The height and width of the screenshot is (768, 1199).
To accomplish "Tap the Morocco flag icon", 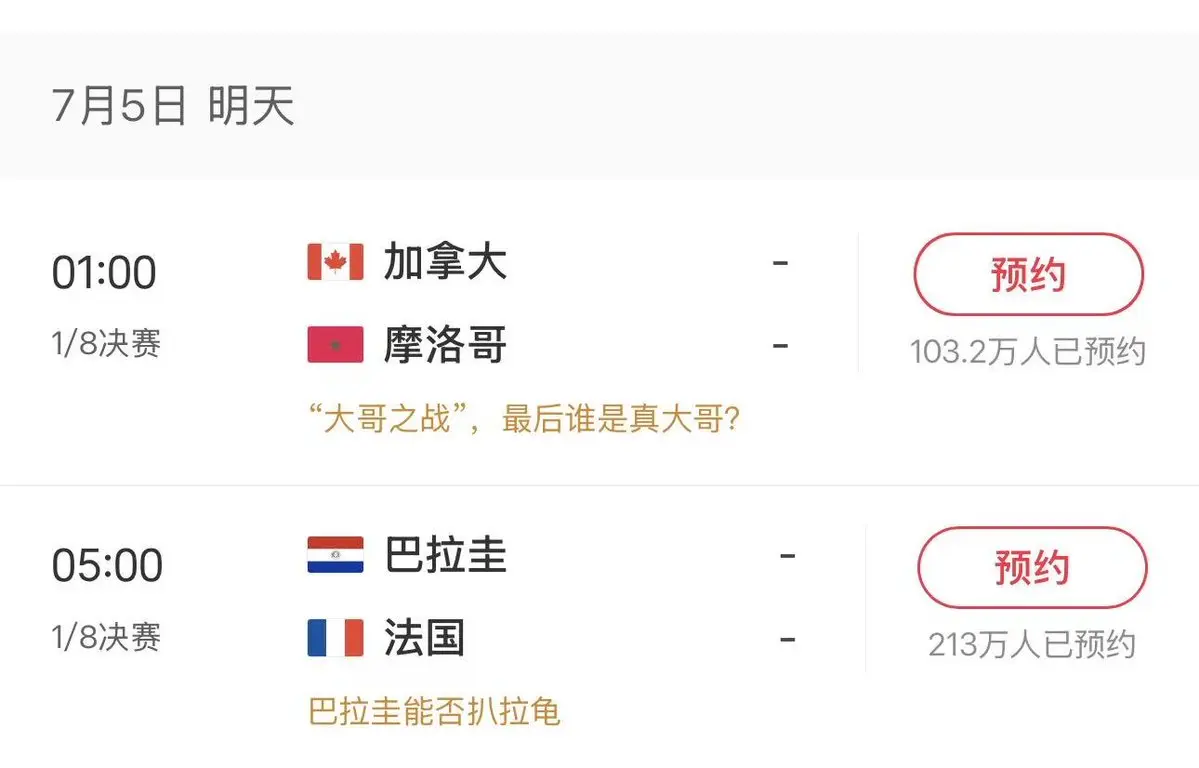I will tap(335, 344).
